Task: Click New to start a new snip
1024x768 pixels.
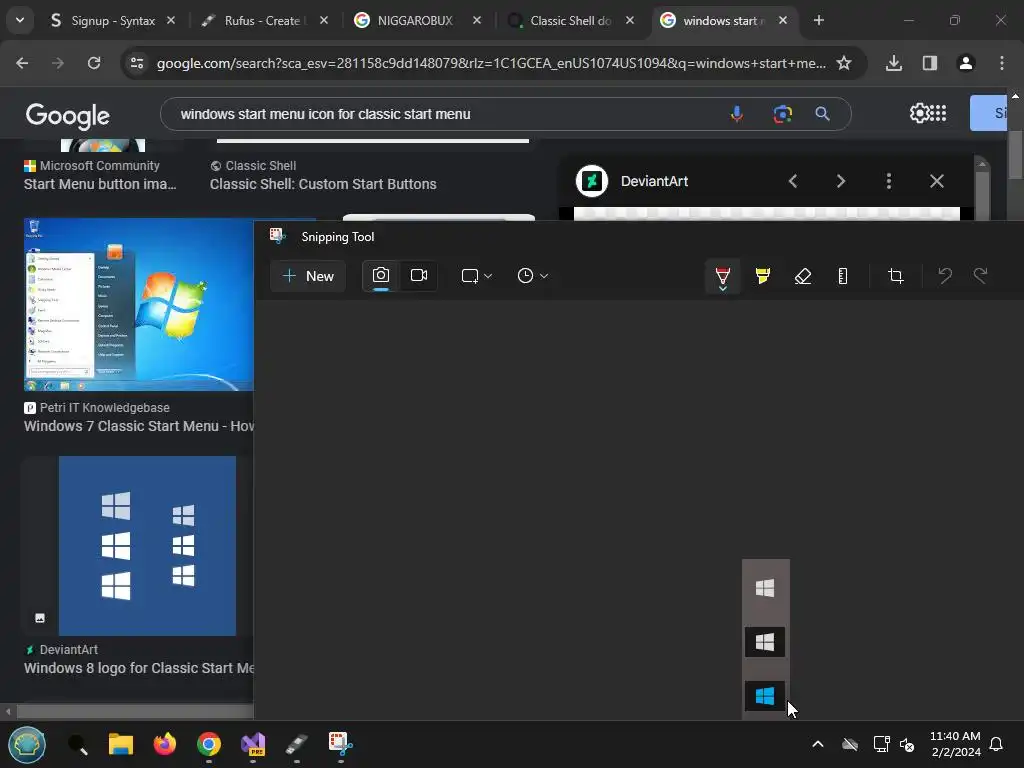Action: tap(308, 276)
